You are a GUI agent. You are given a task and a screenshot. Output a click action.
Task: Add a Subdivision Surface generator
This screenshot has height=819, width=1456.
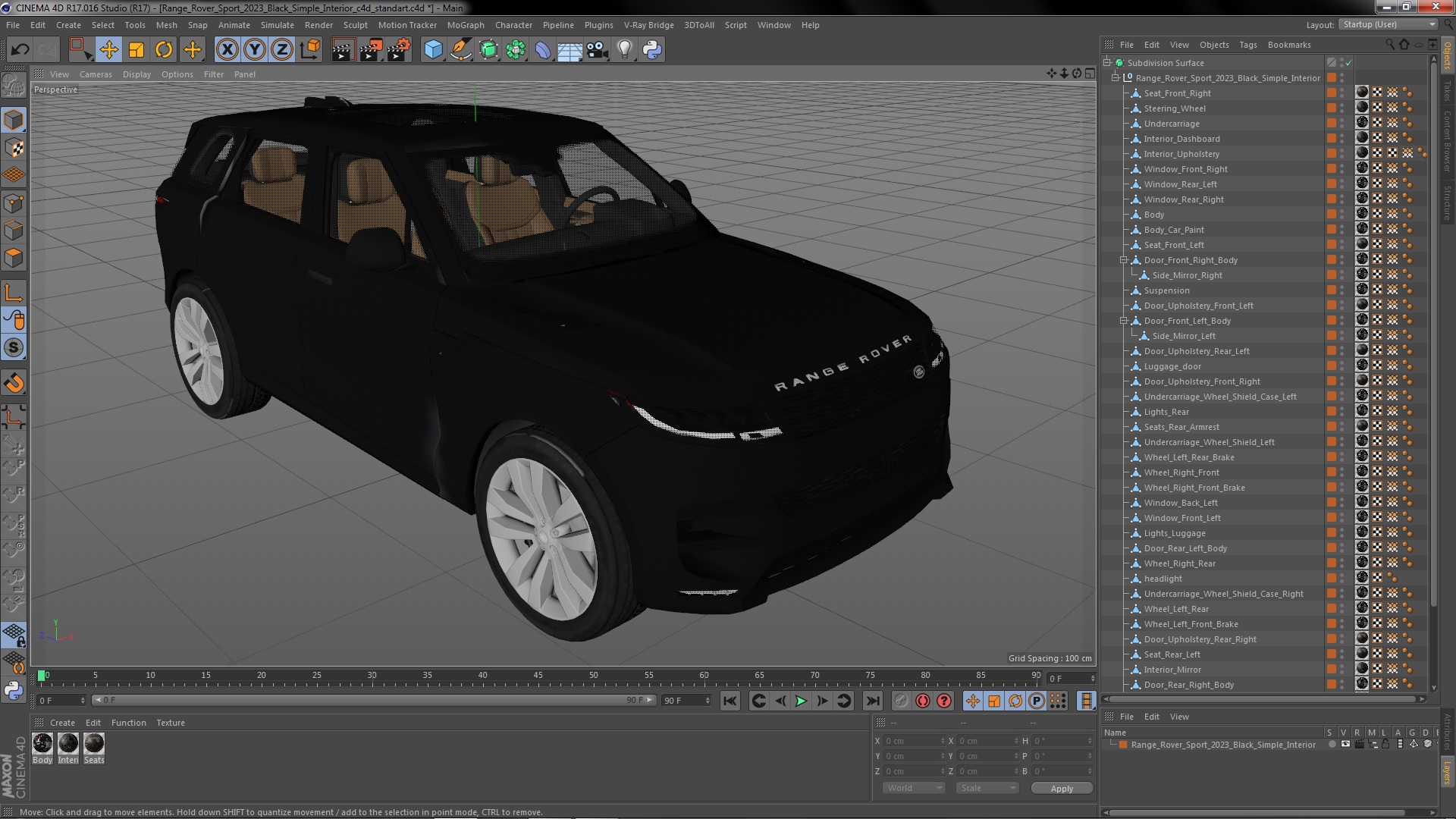tap(488, 50)
